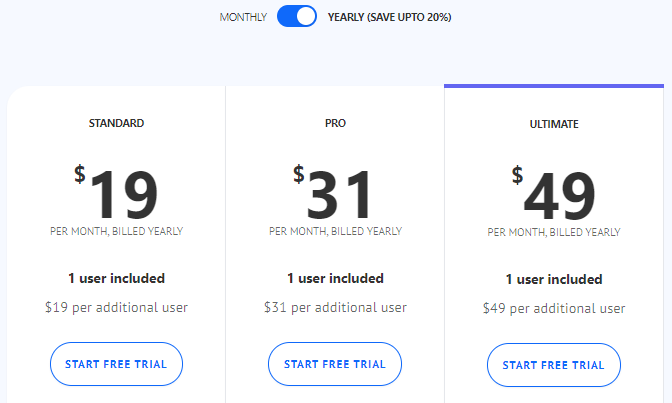The height and width of the screenshot is (403, 672).
Task: Start free trial for Ultimate plan
Action: (554, 365)
